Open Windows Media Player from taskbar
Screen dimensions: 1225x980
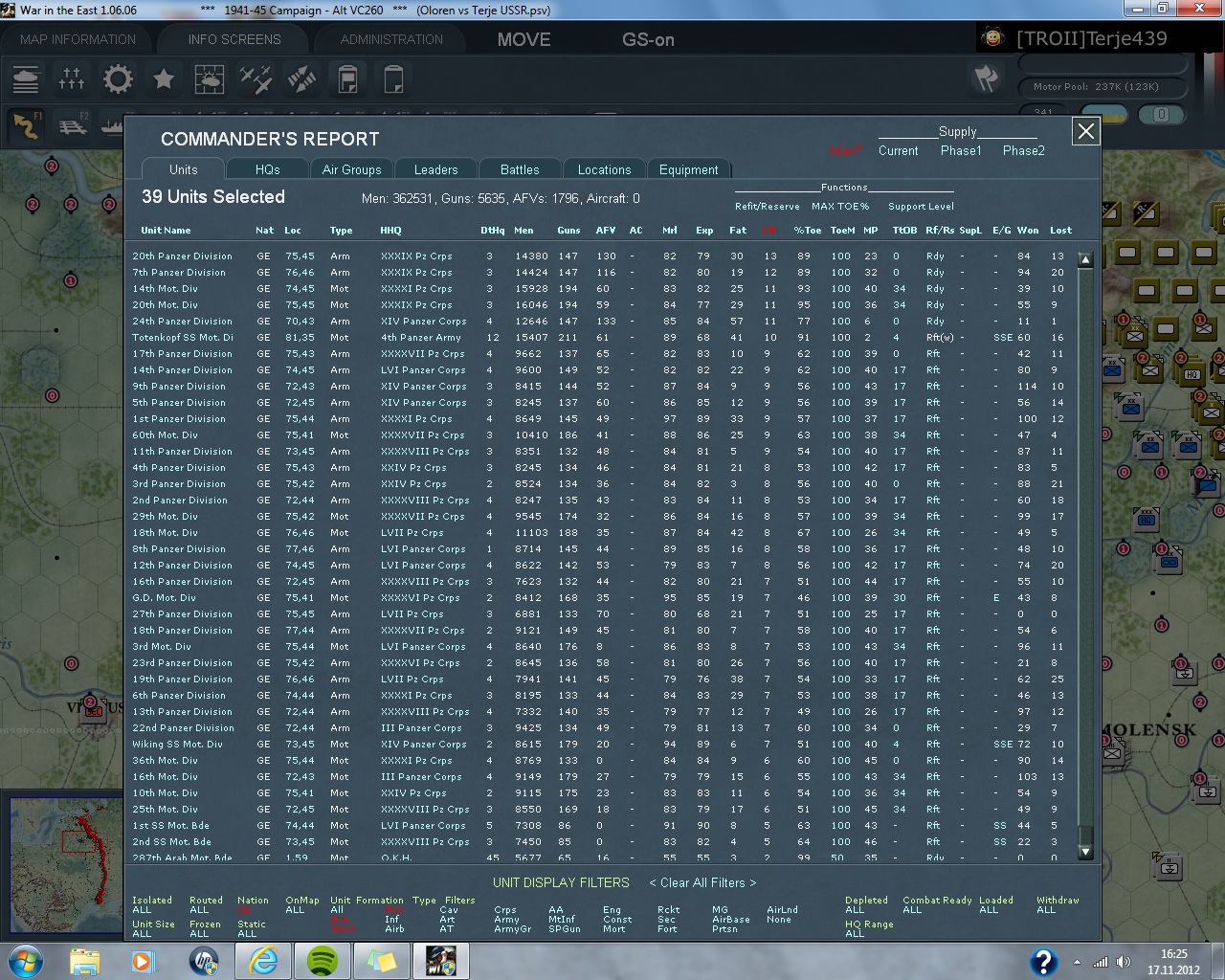click(143, 960)
